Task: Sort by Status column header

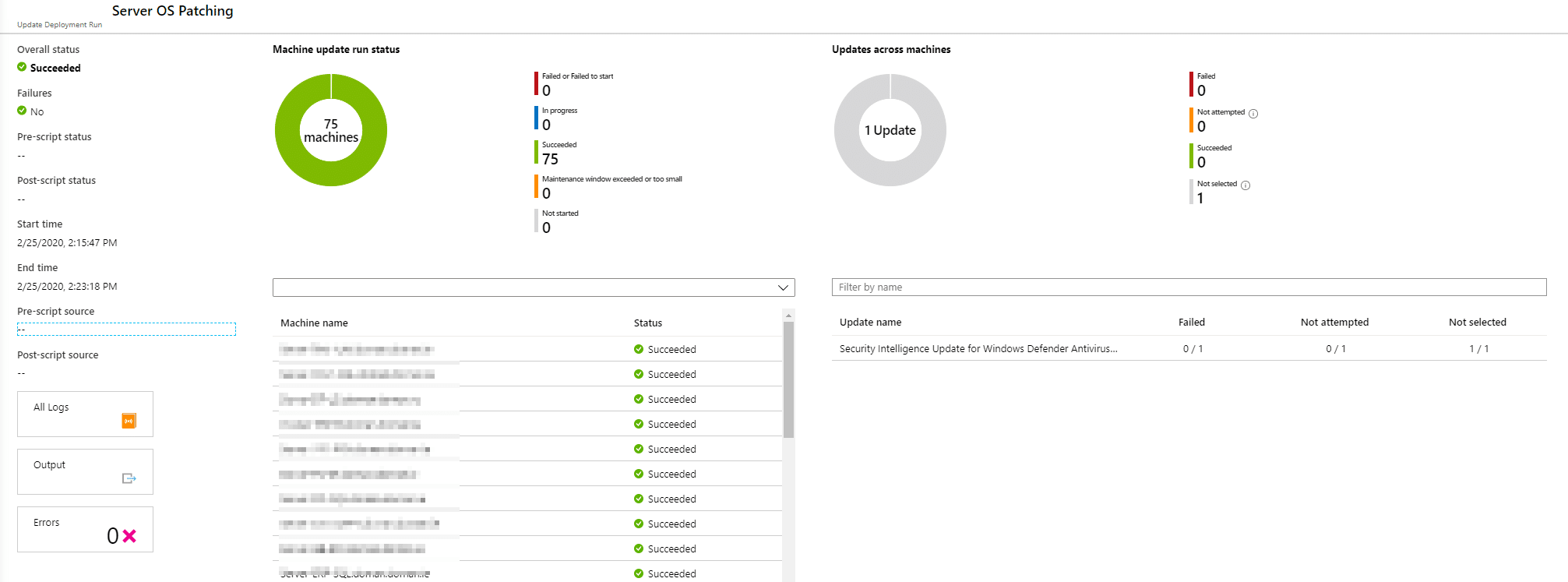Action: point(648,323)
